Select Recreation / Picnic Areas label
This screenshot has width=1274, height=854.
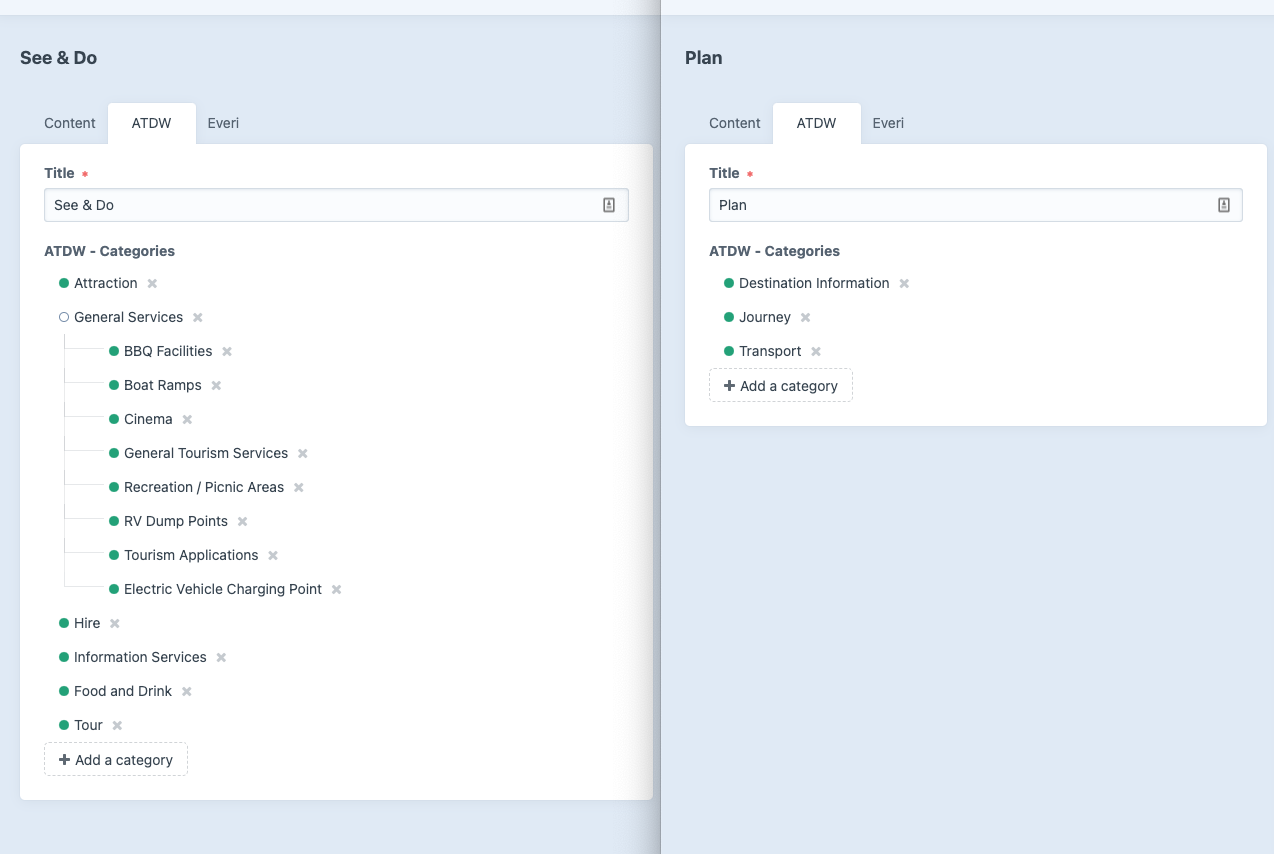204,487
